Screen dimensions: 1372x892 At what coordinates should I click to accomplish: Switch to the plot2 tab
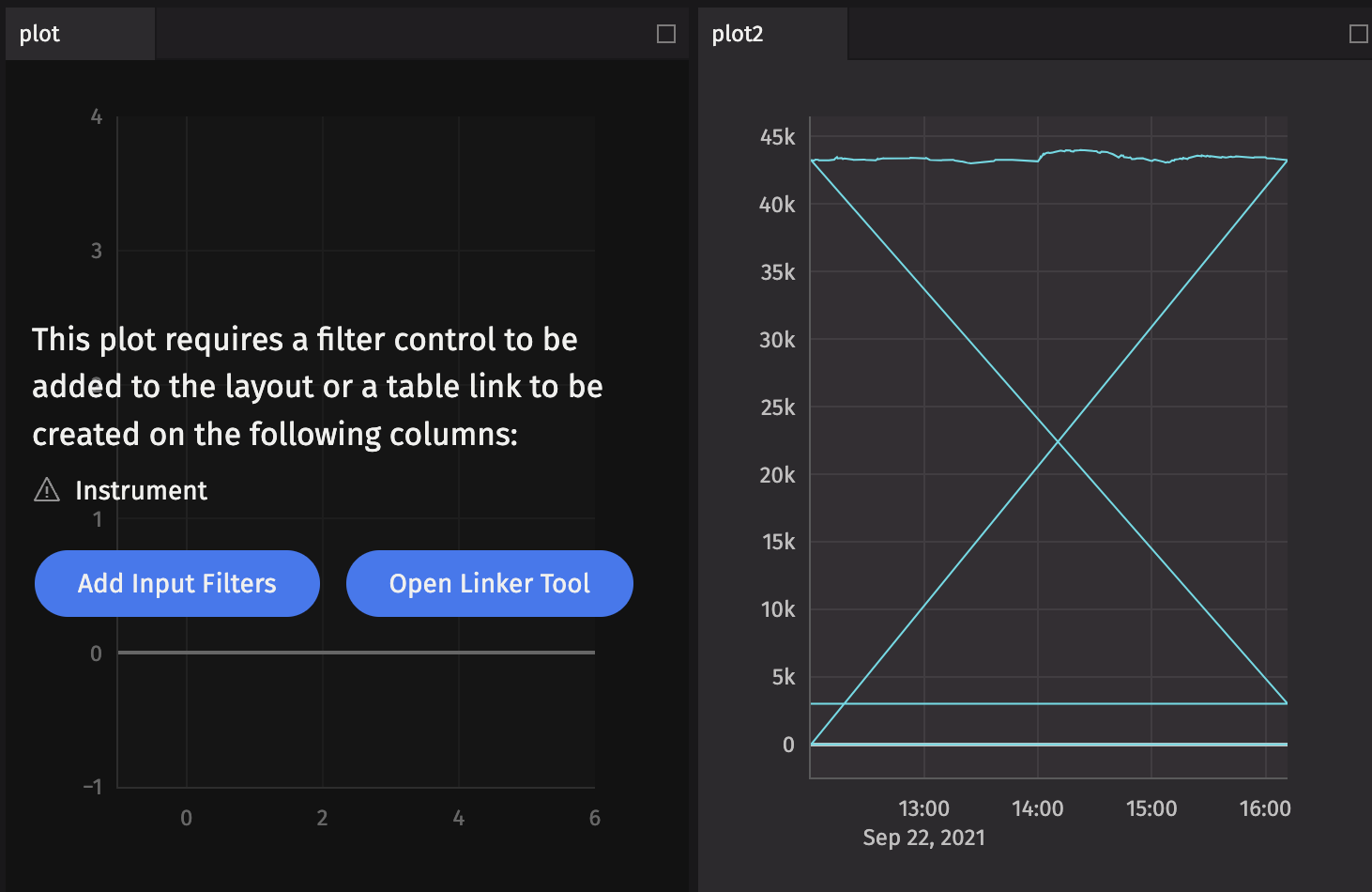pyautogui.click(x=737, y=33)
